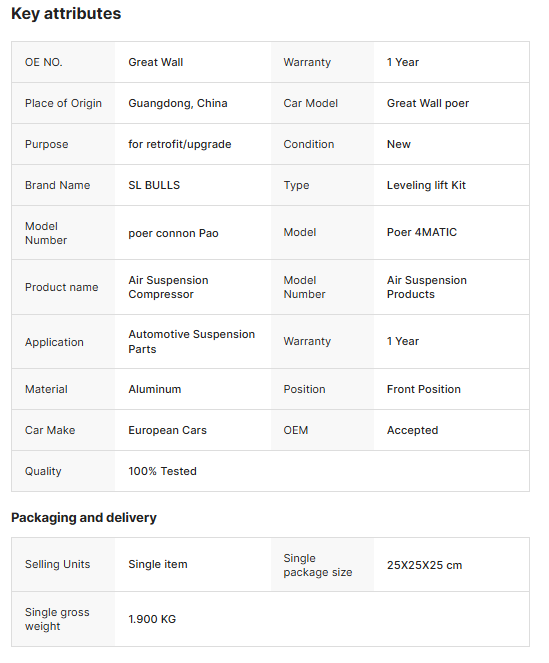
Task: Select the Great Wall OE NO. value
Action: 156,62
